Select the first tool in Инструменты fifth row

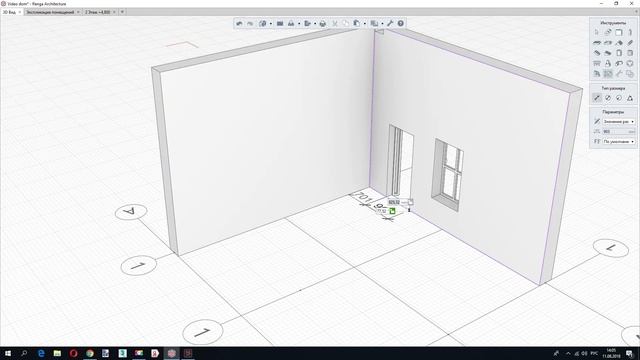click(597, 74)
